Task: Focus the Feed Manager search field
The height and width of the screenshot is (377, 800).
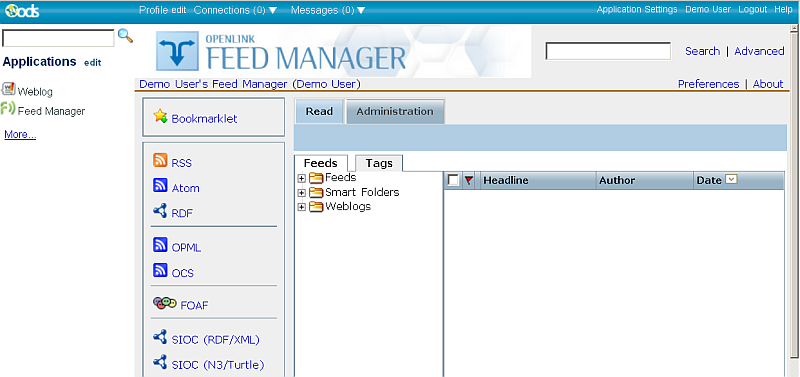Action: point(608,51)
